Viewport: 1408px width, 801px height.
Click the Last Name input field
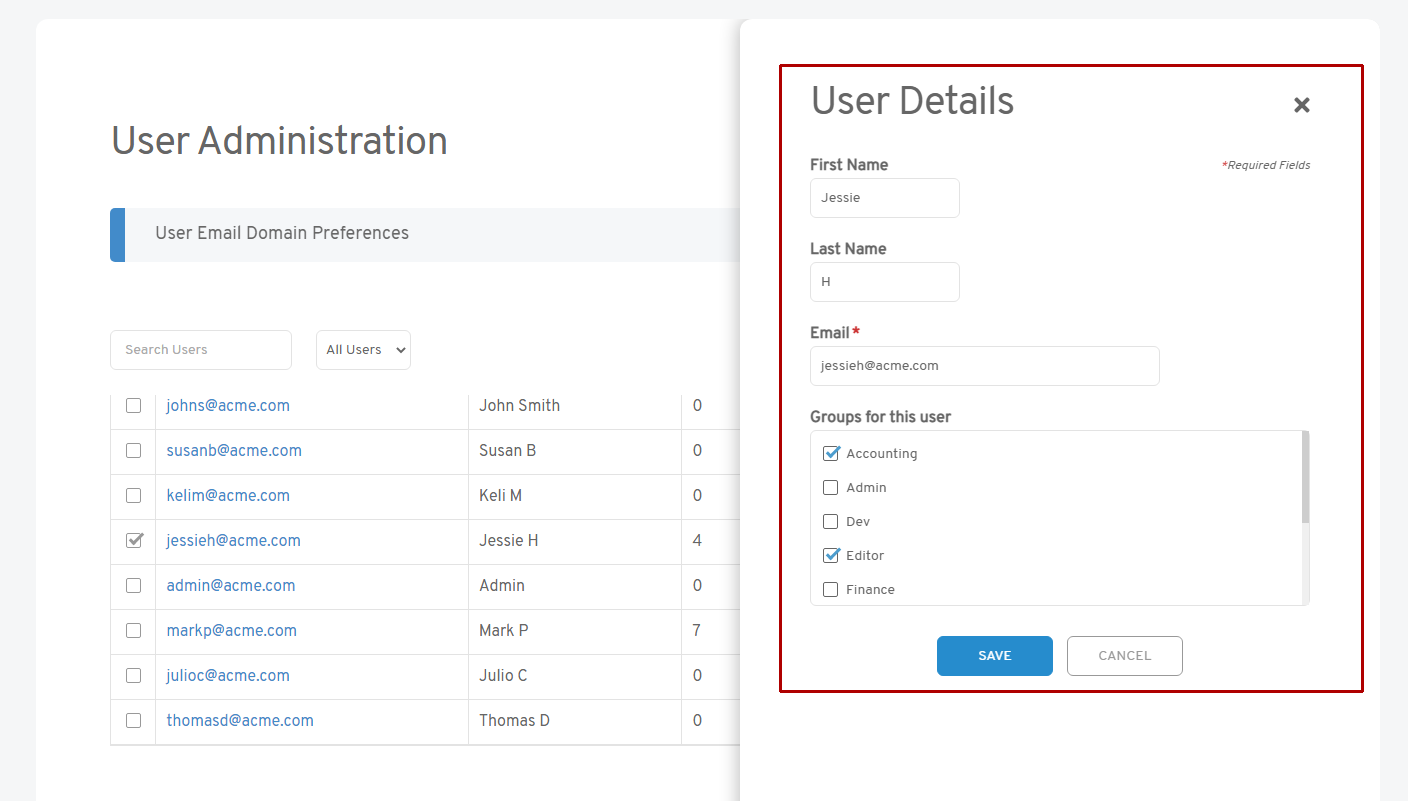click(884, 282)
